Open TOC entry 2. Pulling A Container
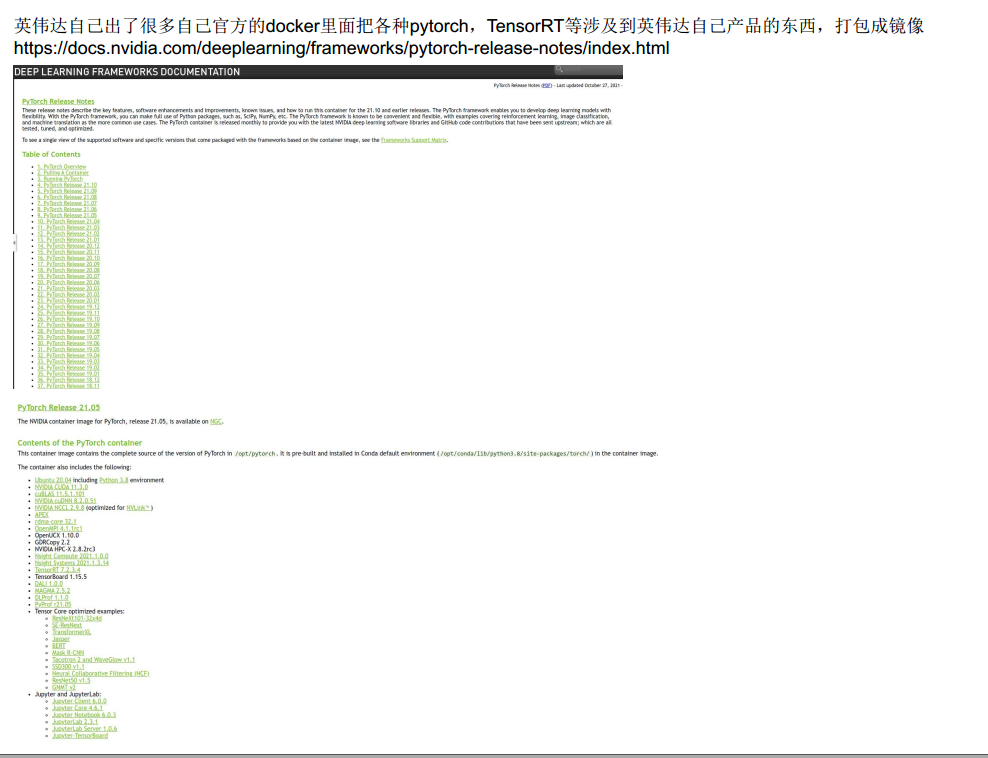This screenshot has width=988, height=758. point(63,173)
